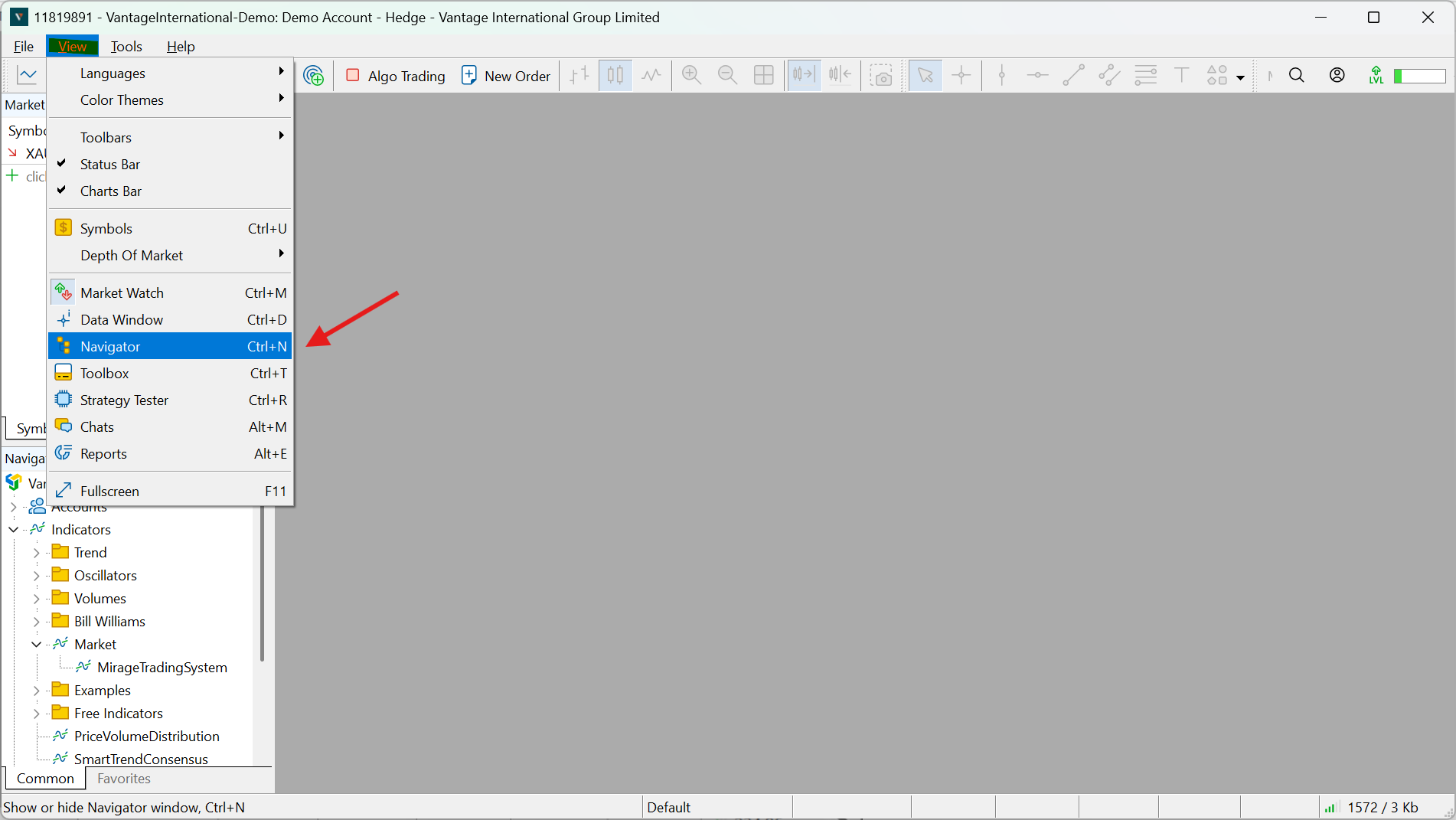Open the Color Themes submenu
The image size is (1456, 820).
(170, 100)
